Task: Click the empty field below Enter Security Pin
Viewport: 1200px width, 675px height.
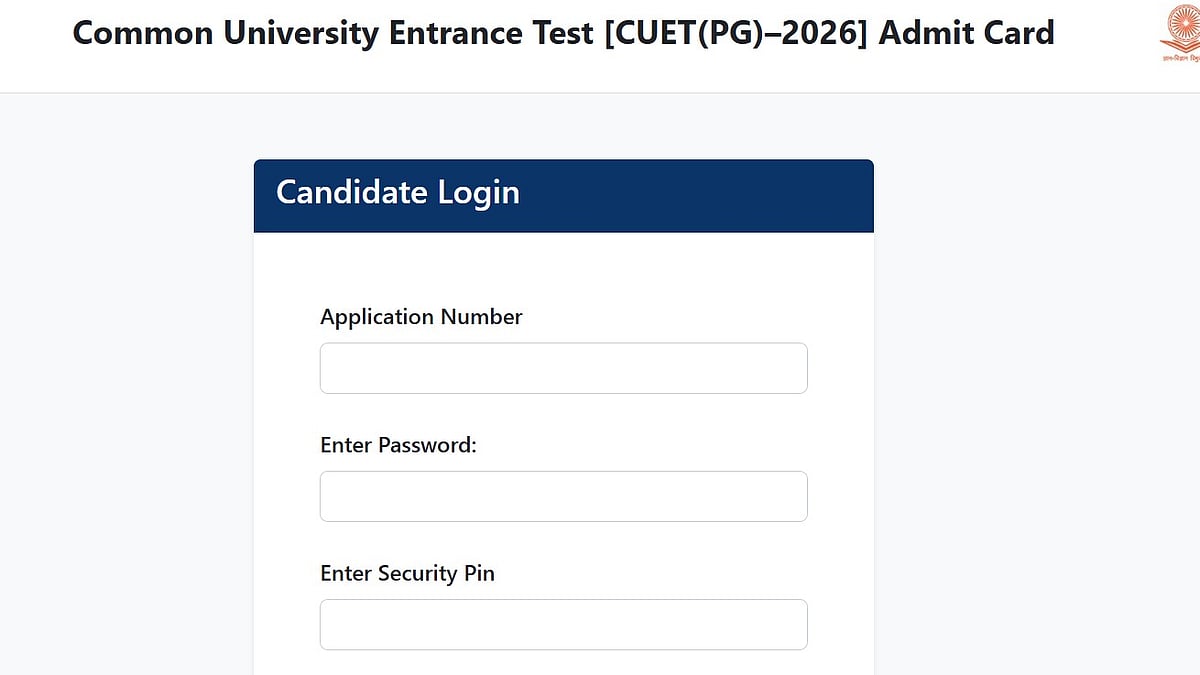Action: pyautogui.click(x=563, y=623)
